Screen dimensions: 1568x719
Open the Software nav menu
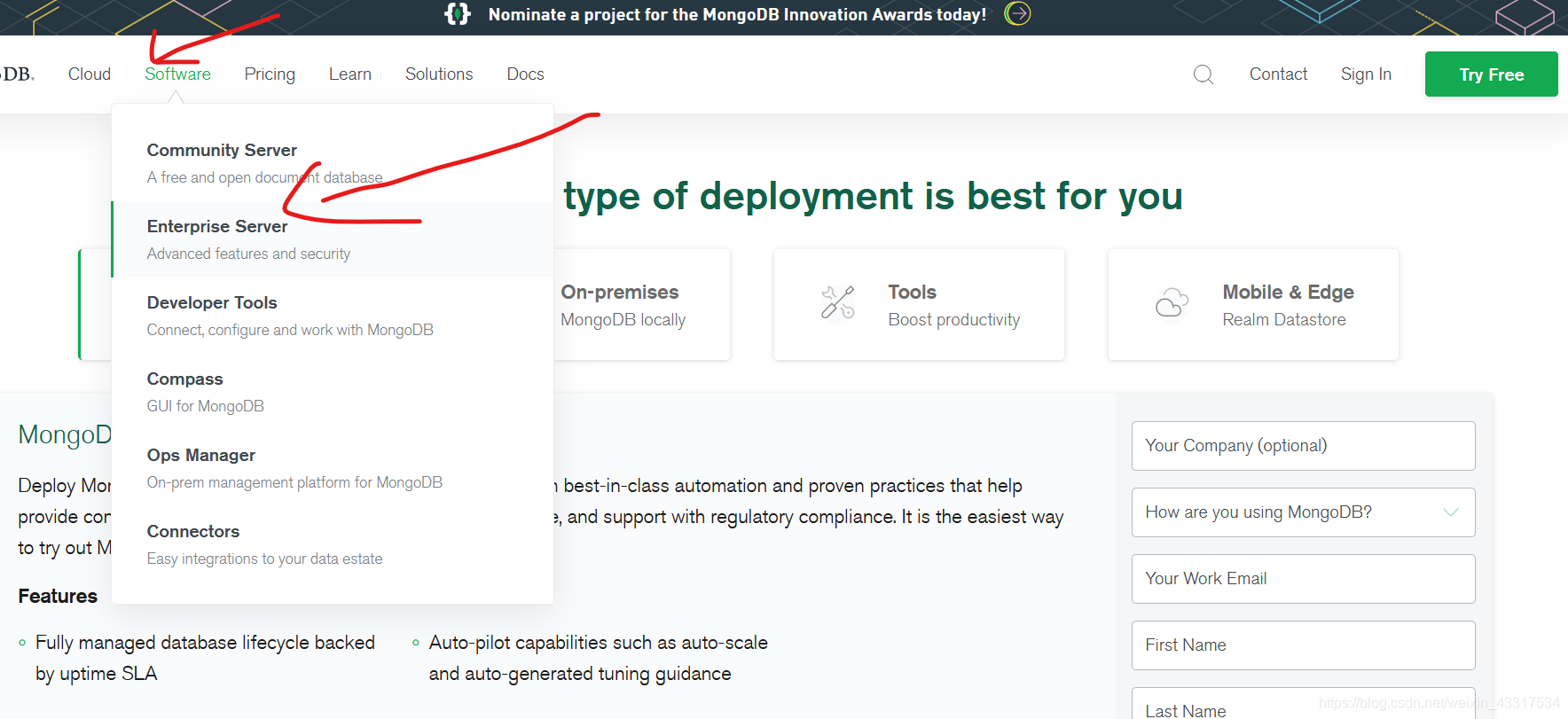pyautogui.click(x=177, y=74)
